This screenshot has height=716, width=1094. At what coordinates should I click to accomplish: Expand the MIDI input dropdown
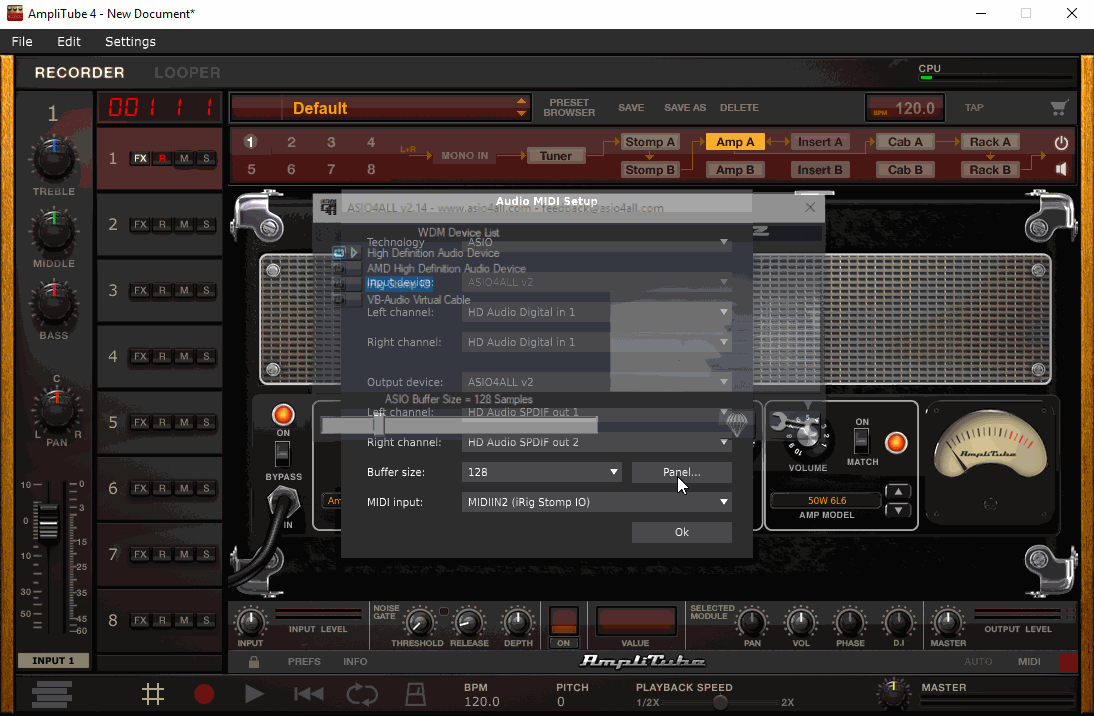(x=597, y=502)
